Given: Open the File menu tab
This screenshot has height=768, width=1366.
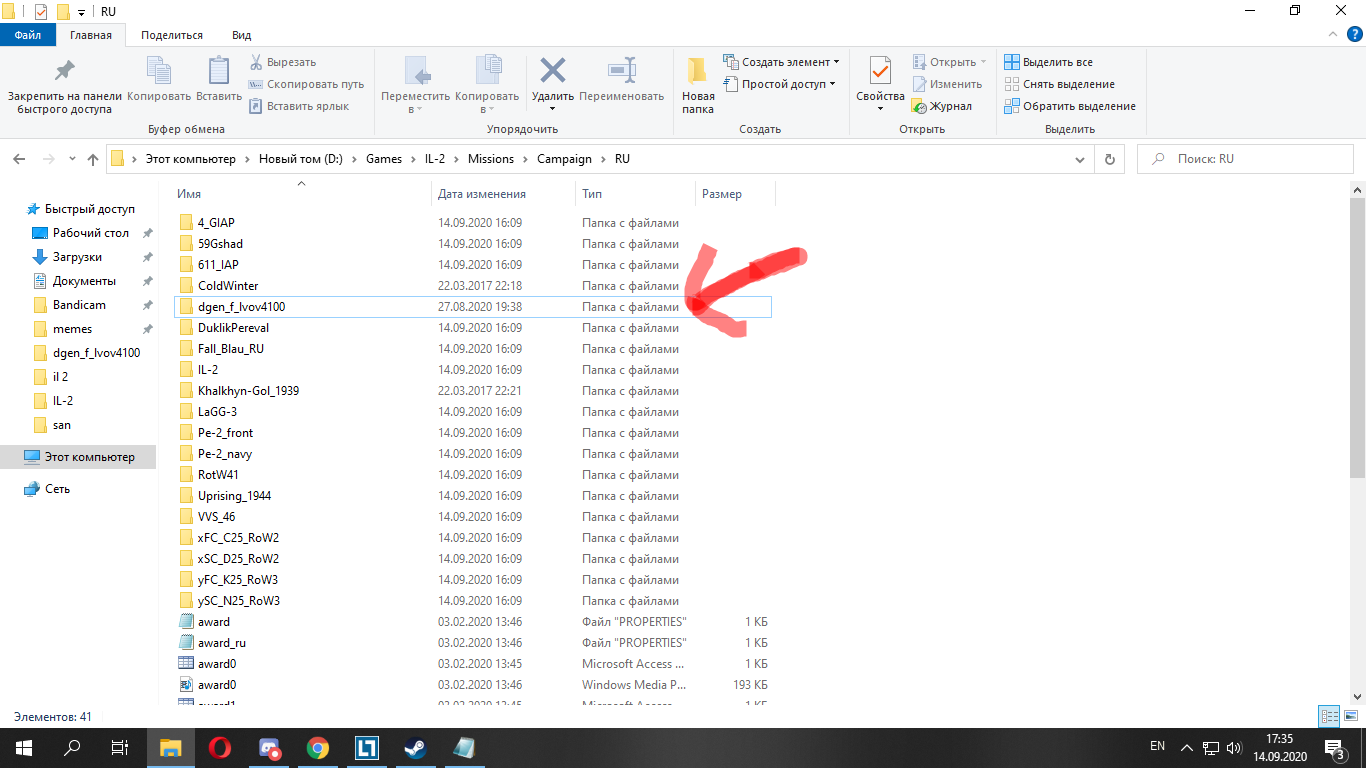Looking at the screenshot, I should (28, 35).
